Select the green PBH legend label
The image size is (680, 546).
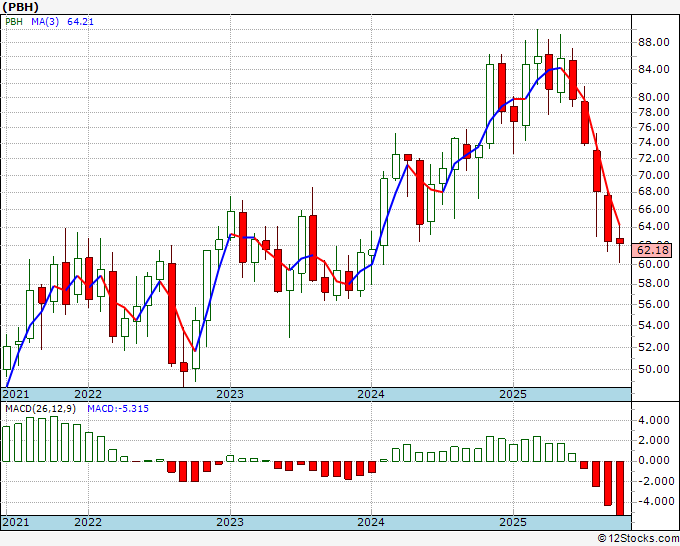[x=14, y=22]
